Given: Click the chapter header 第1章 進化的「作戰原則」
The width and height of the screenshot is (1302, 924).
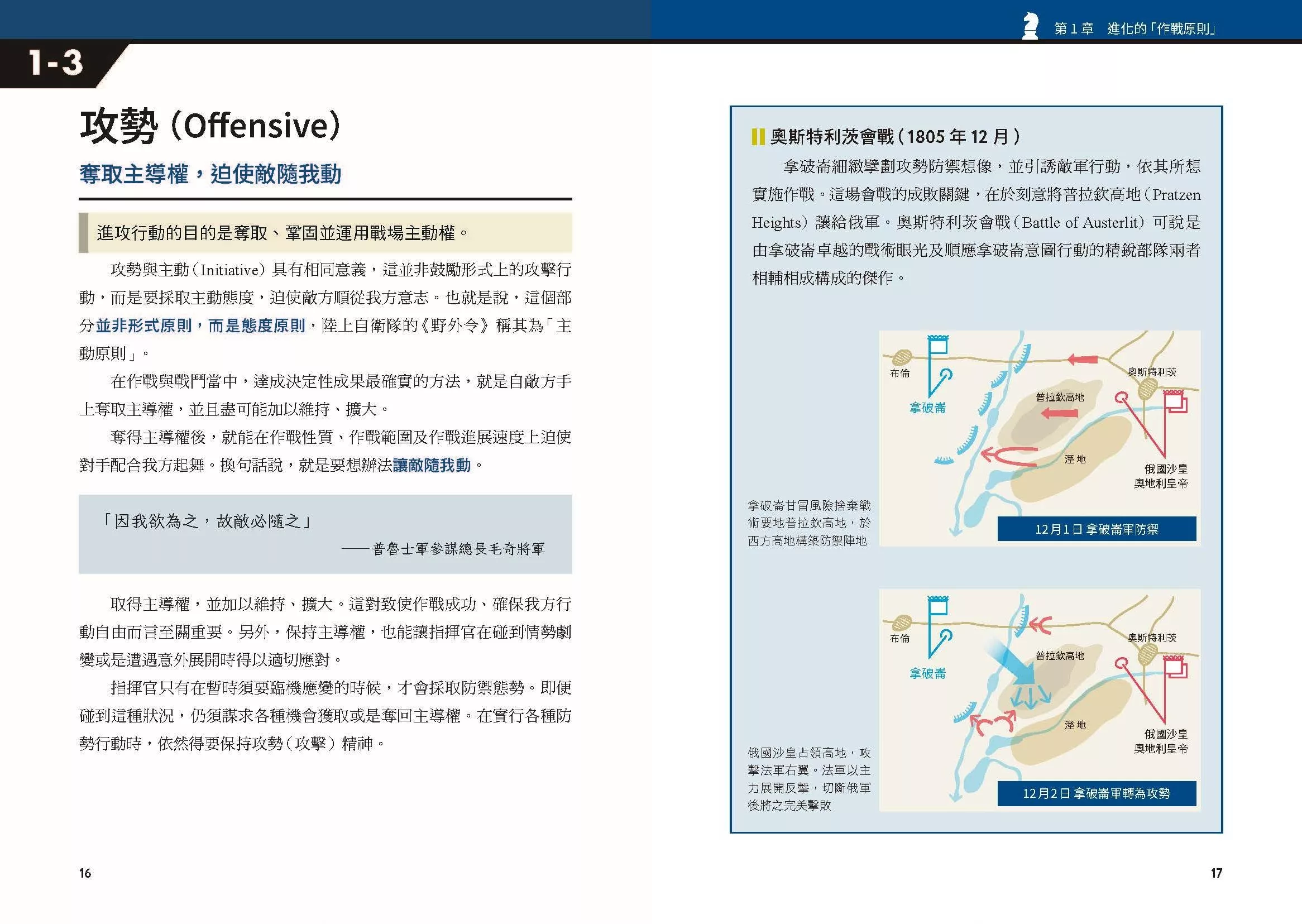Looking at the screenshot, I should [x=1134, y=28].
